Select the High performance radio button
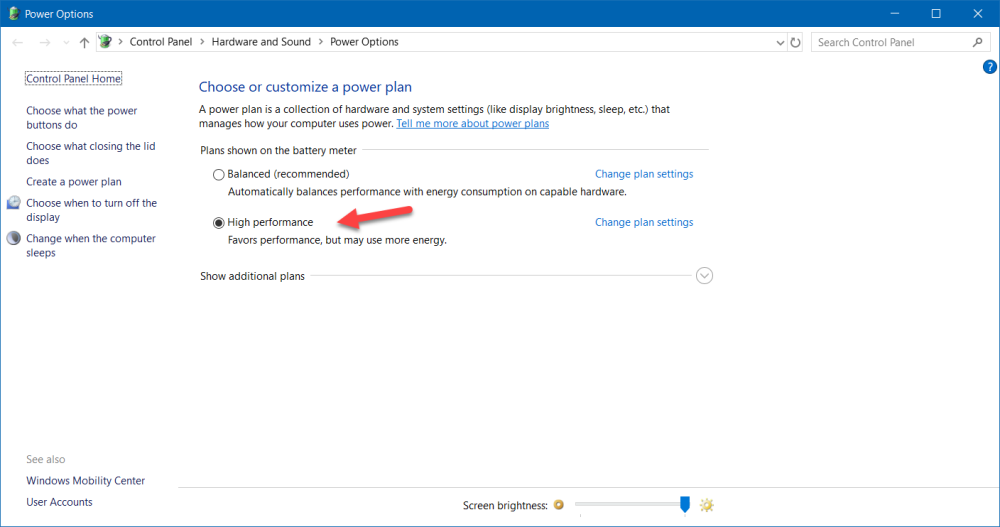Screen dimensions: 1000x527 tap(219, 223)
